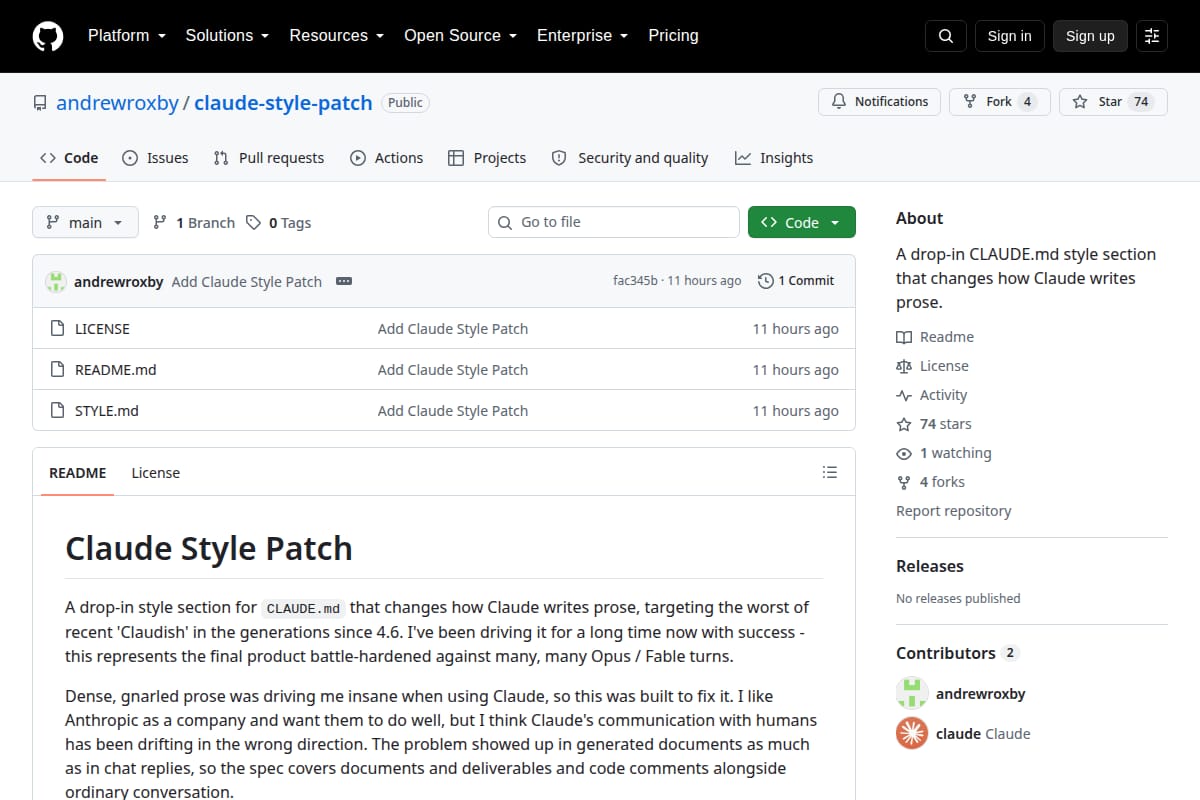Click the fork count badge 4
This screenshot has width=1200, height=800.
click(1027, 102)
